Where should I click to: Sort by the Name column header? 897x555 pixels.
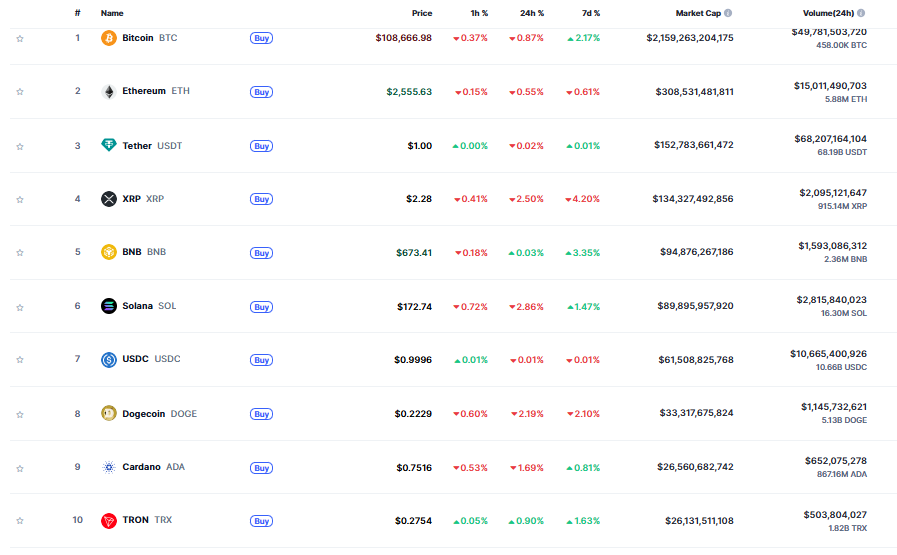(112, 13)
